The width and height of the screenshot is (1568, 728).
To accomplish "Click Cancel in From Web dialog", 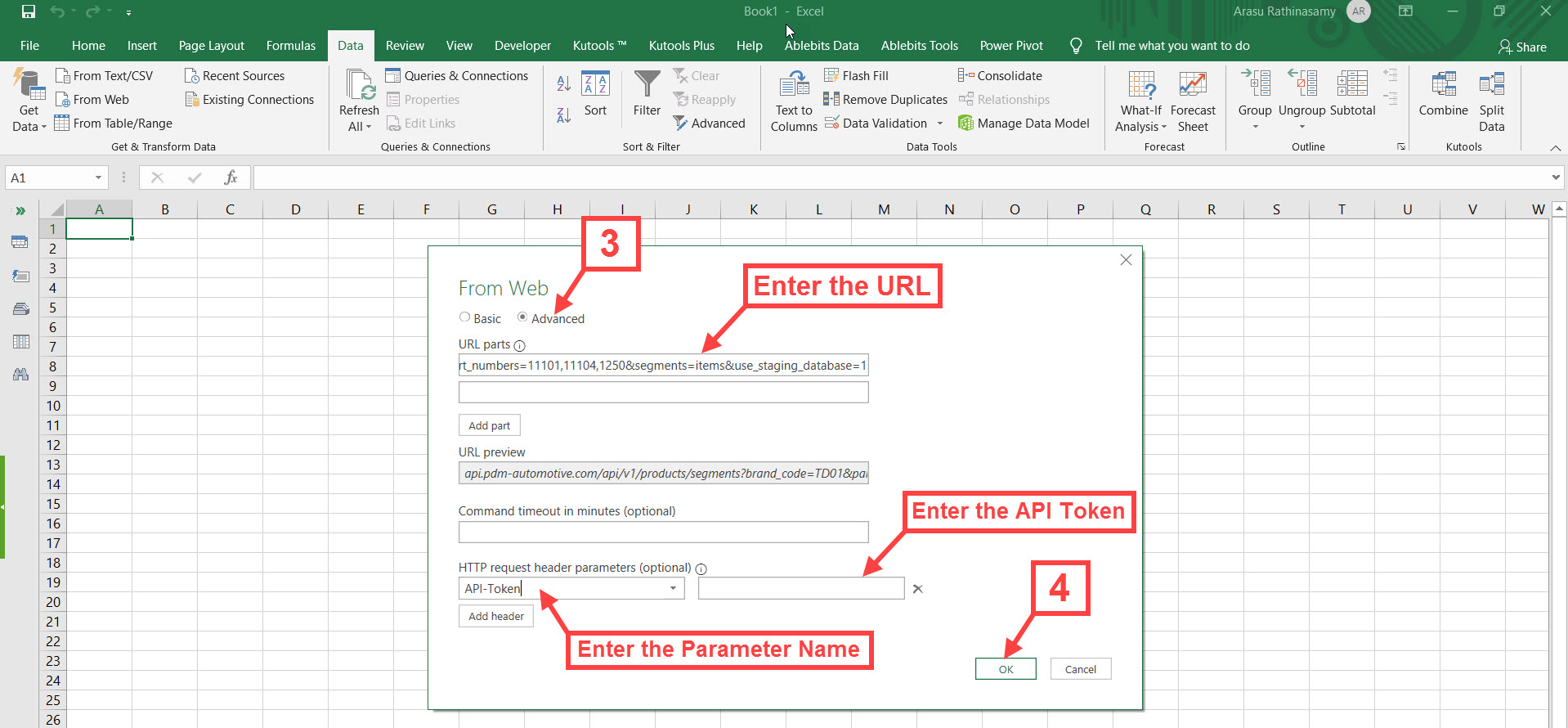I will tap(1080, 669).
